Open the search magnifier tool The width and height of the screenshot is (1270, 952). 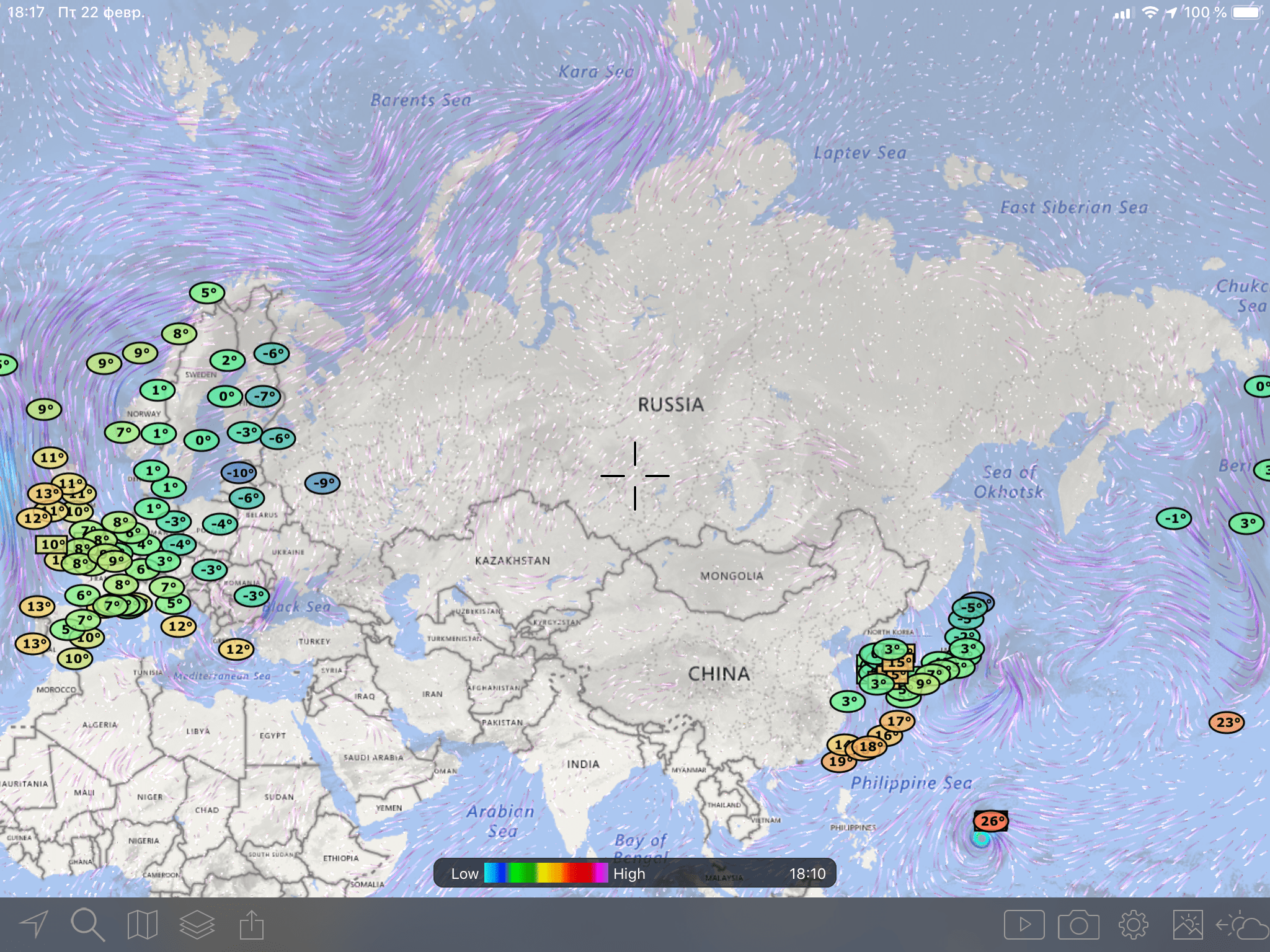tap(87, 925)
